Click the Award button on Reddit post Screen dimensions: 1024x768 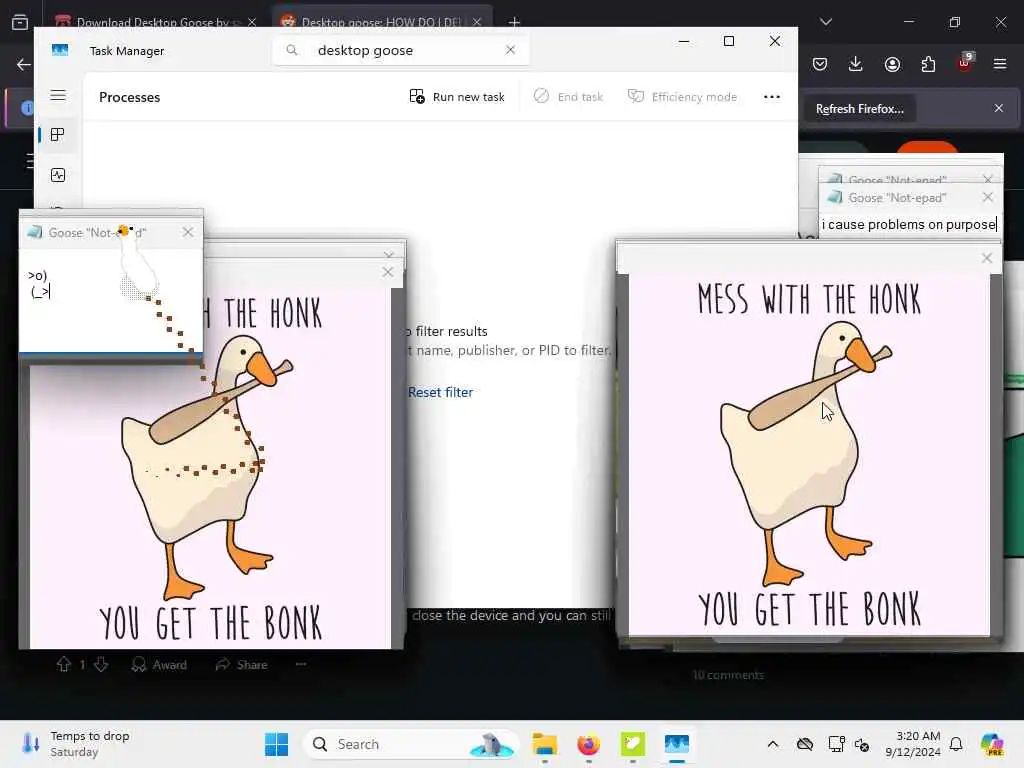(x=159, y=664)
